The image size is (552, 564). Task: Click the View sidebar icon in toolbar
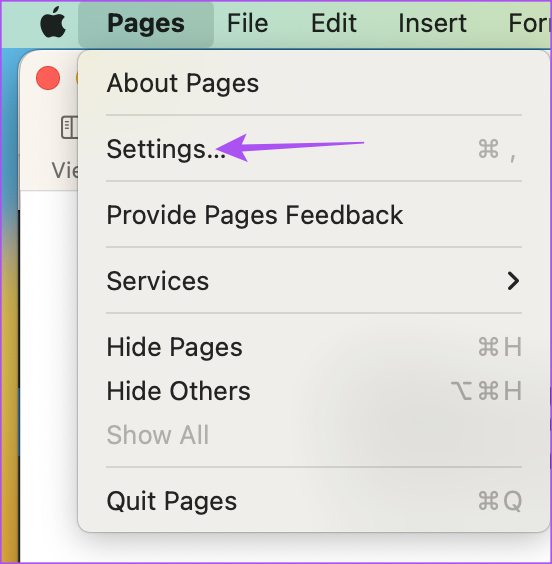point(69,127)
